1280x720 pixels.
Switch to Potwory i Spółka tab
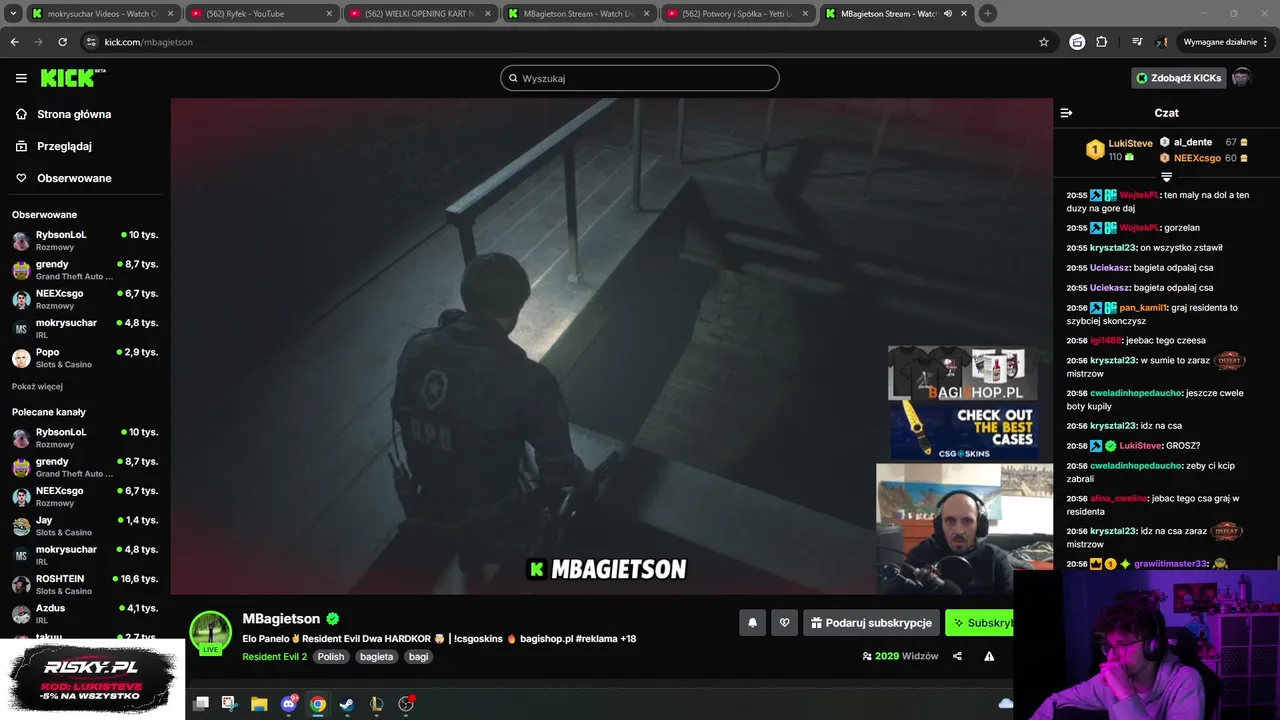click(x=737, y=14)
